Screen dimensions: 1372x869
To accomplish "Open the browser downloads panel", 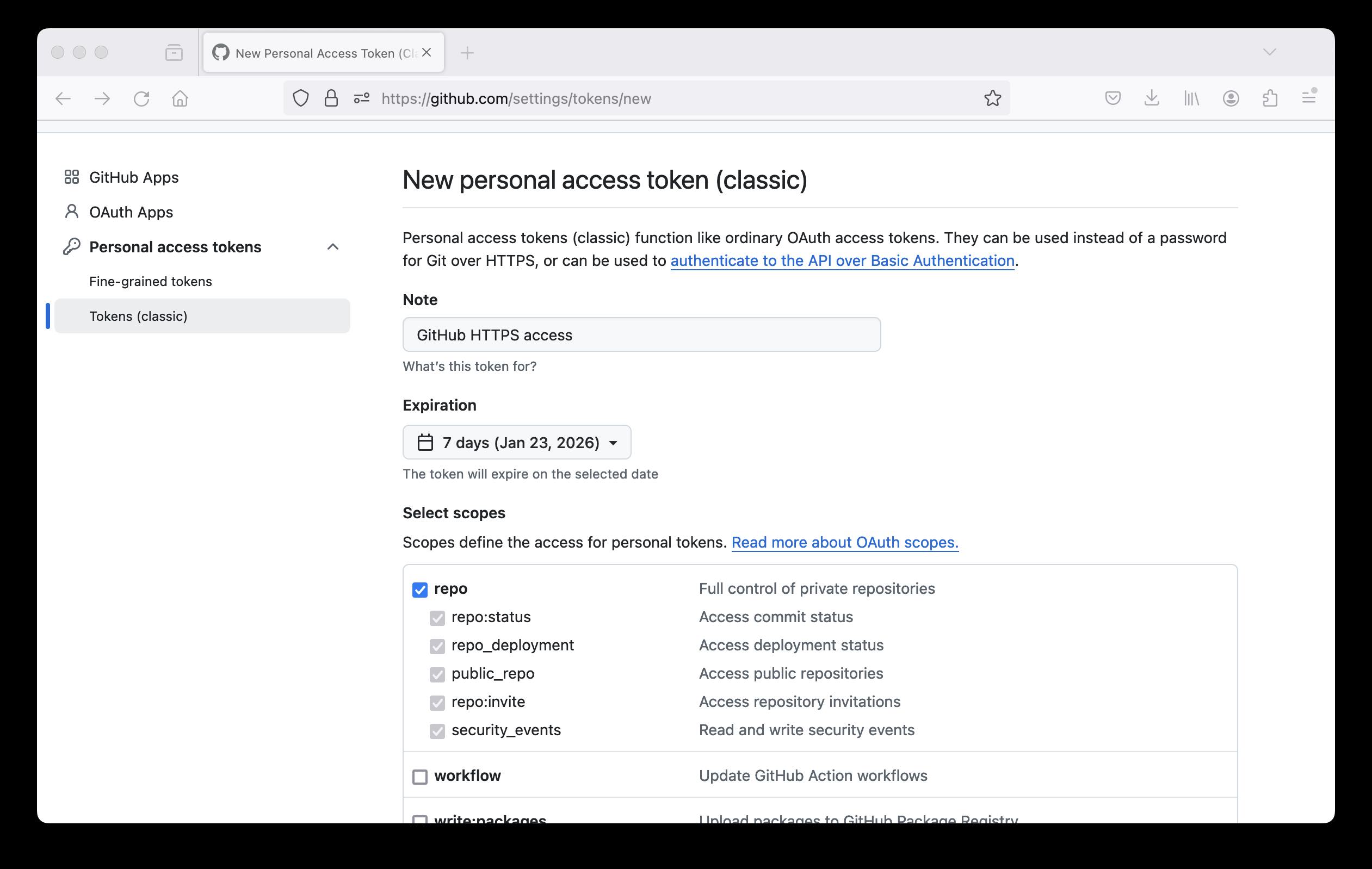I will (x=1152, y=98).
